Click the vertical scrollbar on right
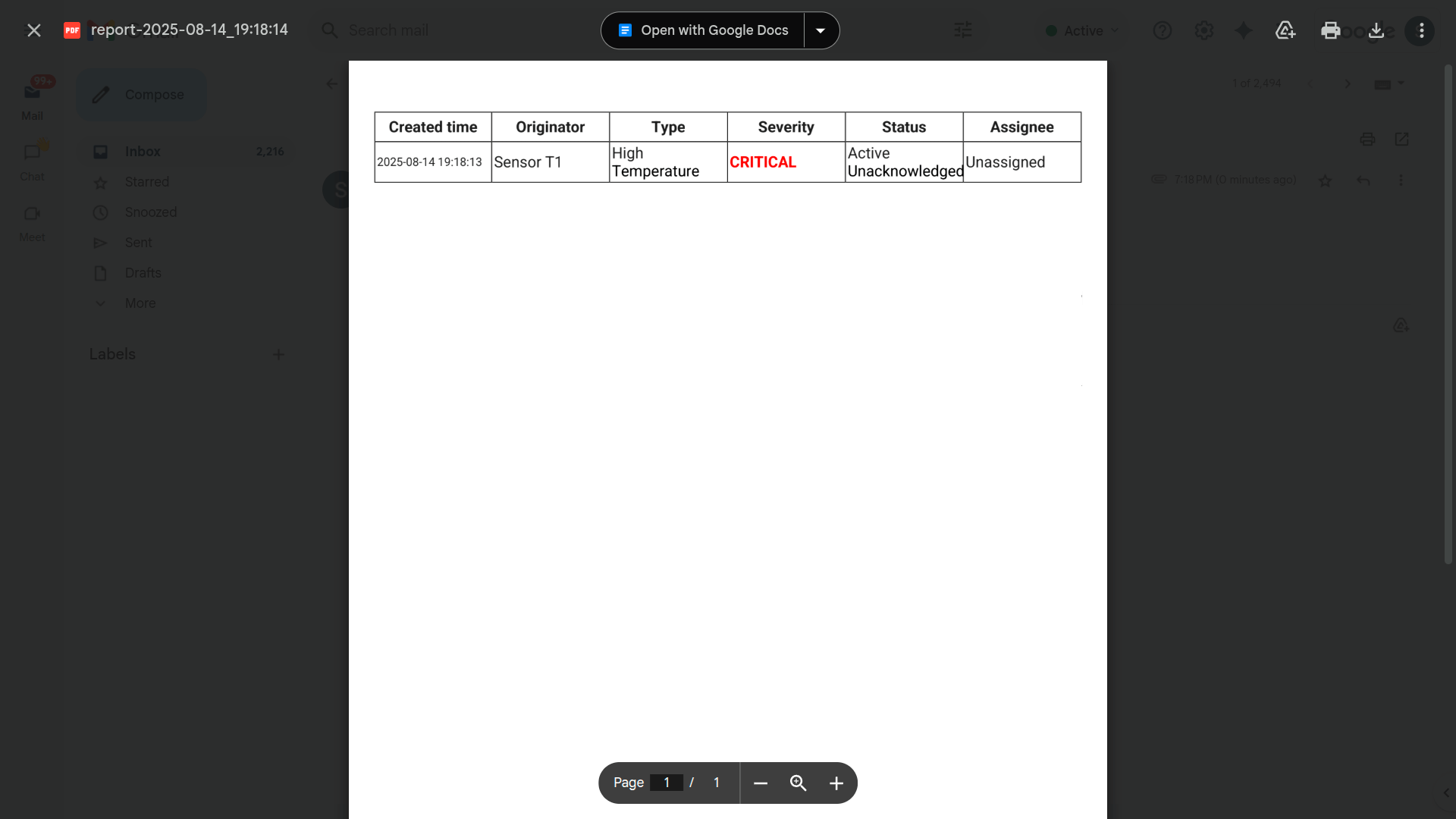This screenshot has height=819, width=1456. pos(1448,315)
